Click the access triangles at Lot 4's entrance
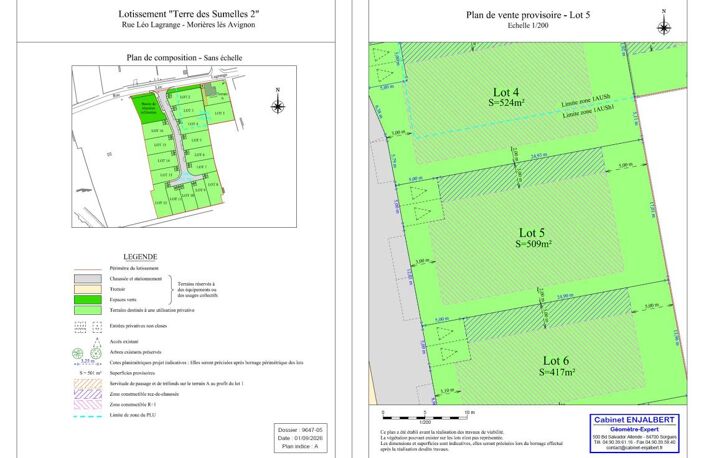 (384, 64)
